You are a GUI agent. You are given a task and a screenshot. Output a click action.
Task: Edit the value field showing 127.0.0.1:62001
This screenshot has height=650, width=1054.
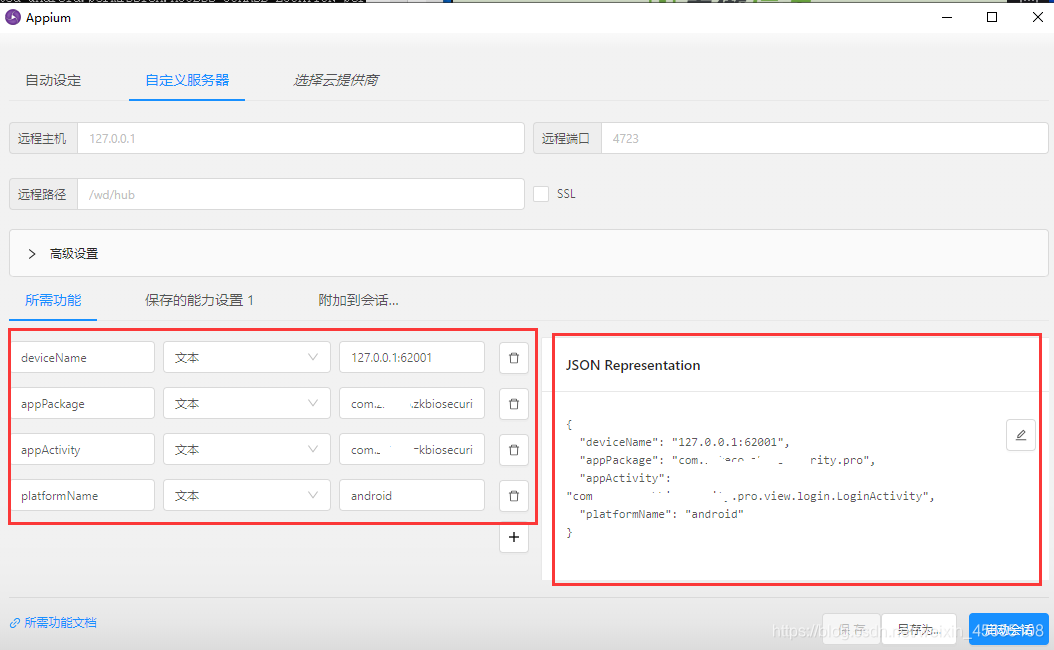tap(412, 358)
